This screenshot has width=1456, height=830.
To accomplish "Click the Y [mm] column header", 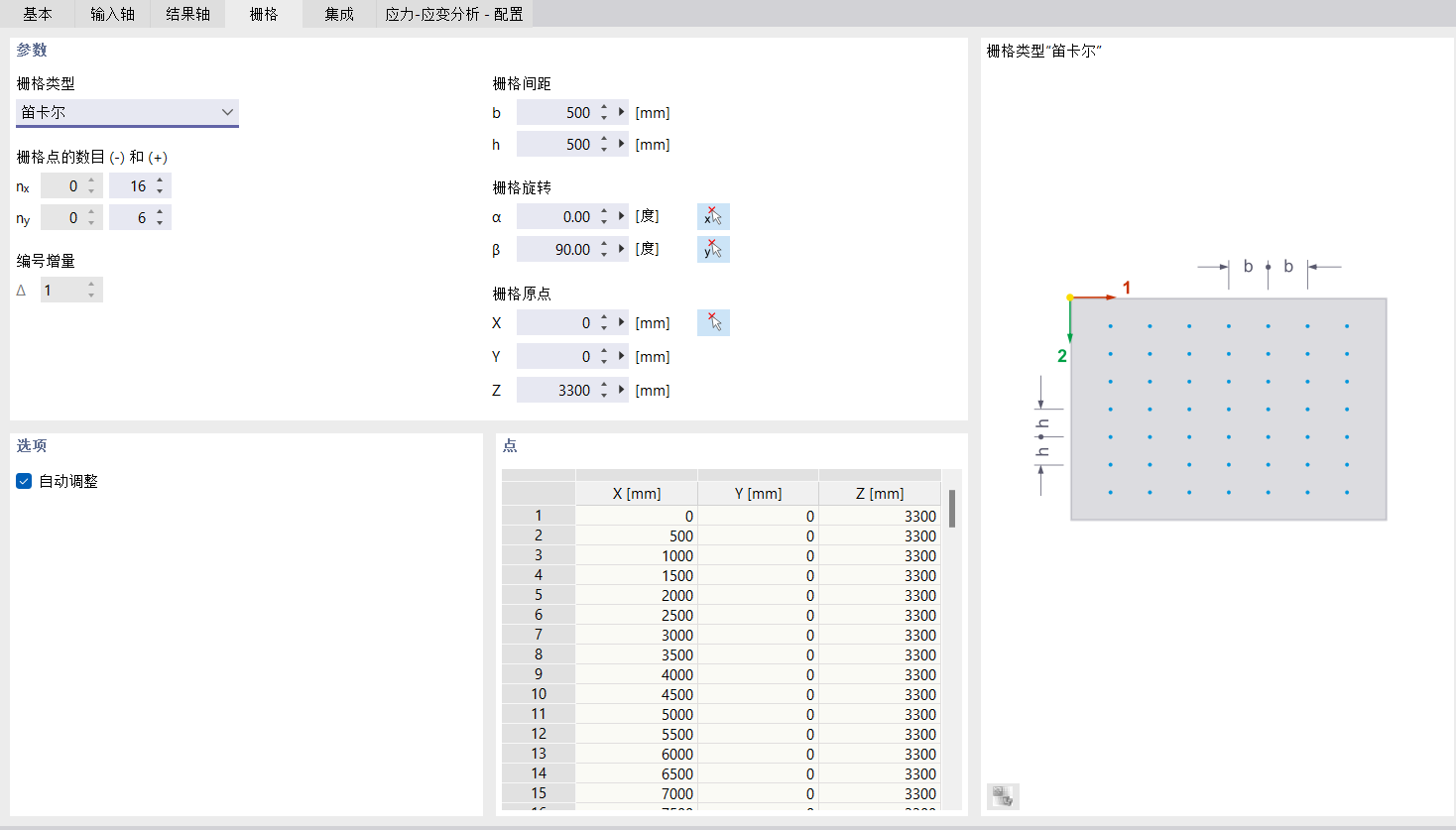I will pyautogui.click(x=758, y=493).
